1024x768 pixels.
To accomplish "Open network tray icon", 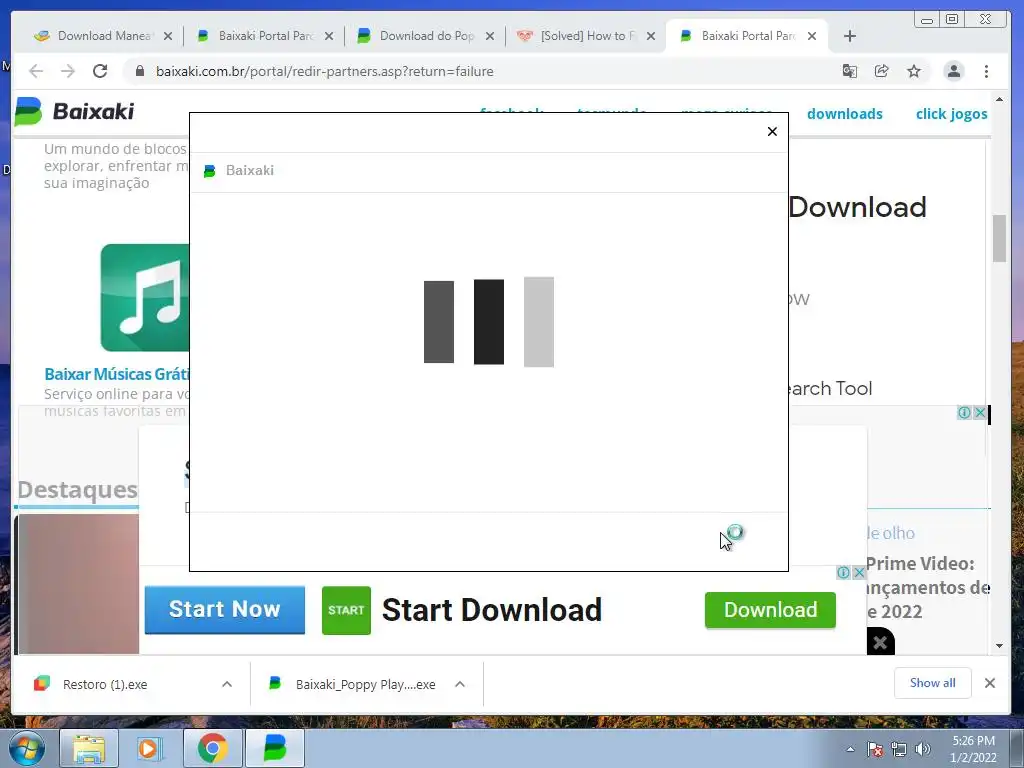I will tap(899, 750).
